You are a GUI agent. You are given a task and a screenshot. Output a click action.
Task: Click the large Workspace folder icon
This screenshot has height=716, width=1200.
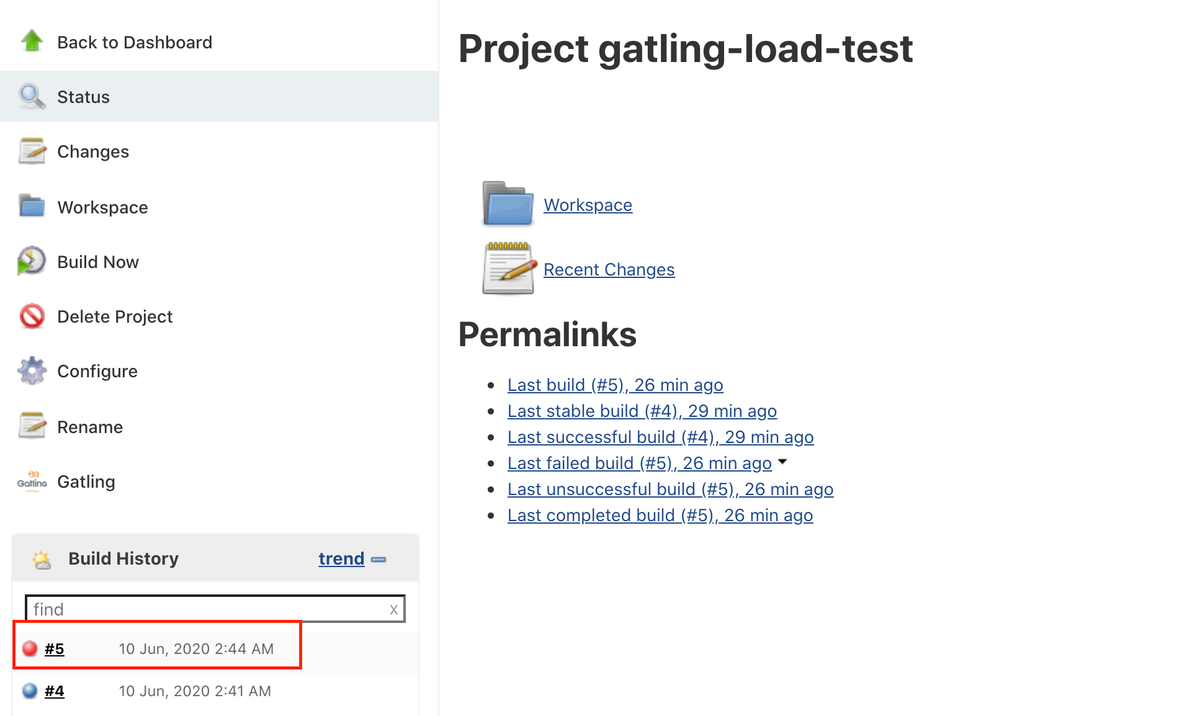(x=508, y=204)
